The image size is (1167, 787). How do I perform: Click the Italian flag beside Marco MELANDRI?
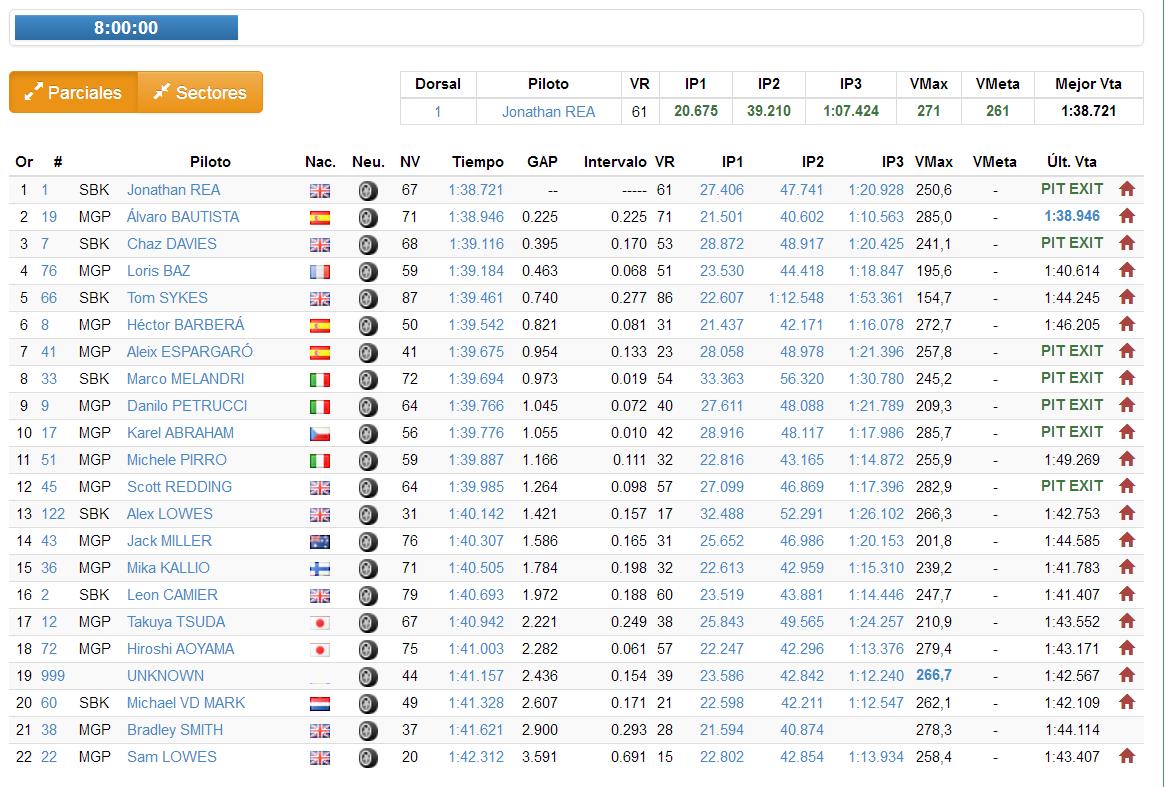click(319, 379)
